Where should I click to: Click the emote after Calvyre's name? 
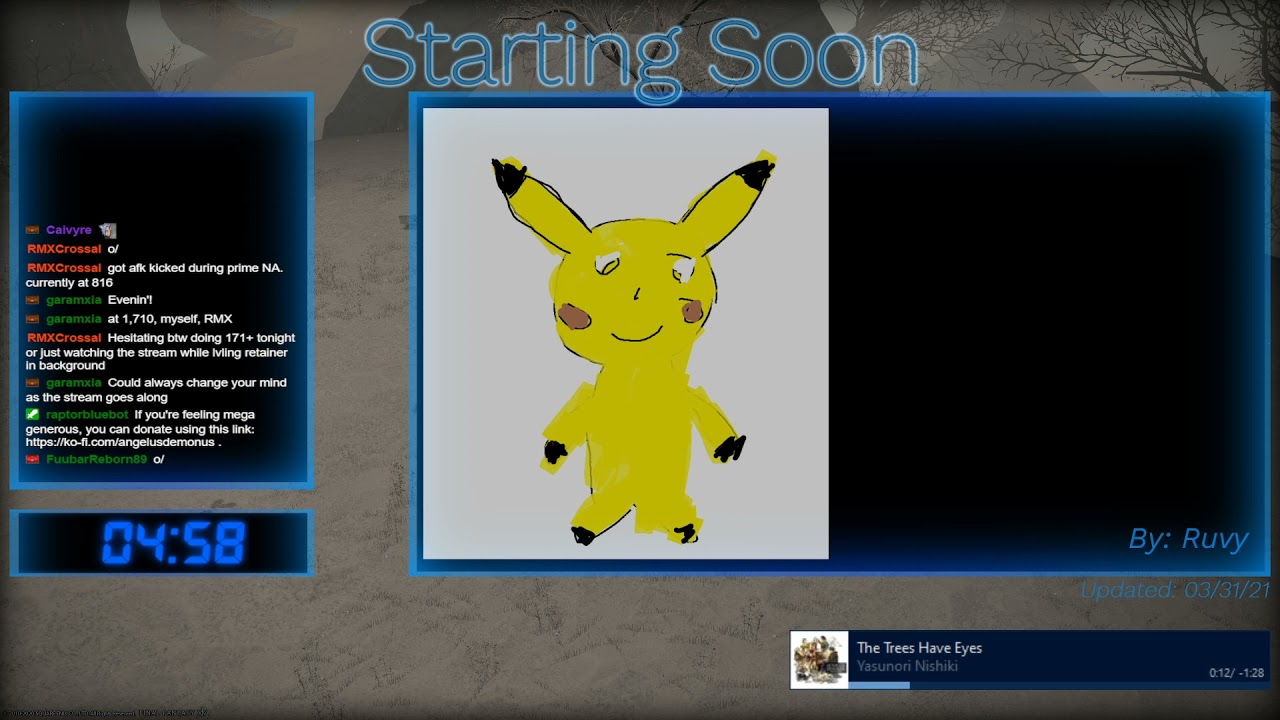click(x=107, y=230)
